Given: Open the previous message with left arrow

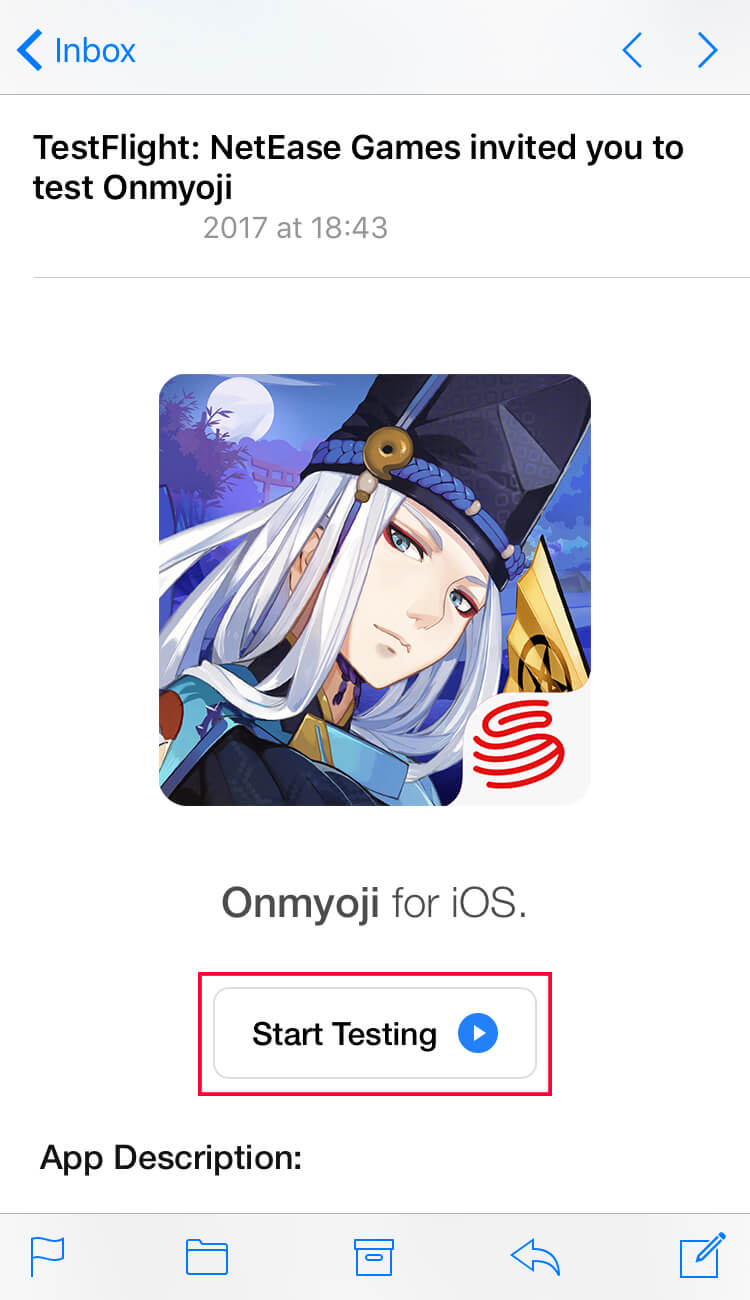Looking at the screenshot, I should tap(632, 50).
